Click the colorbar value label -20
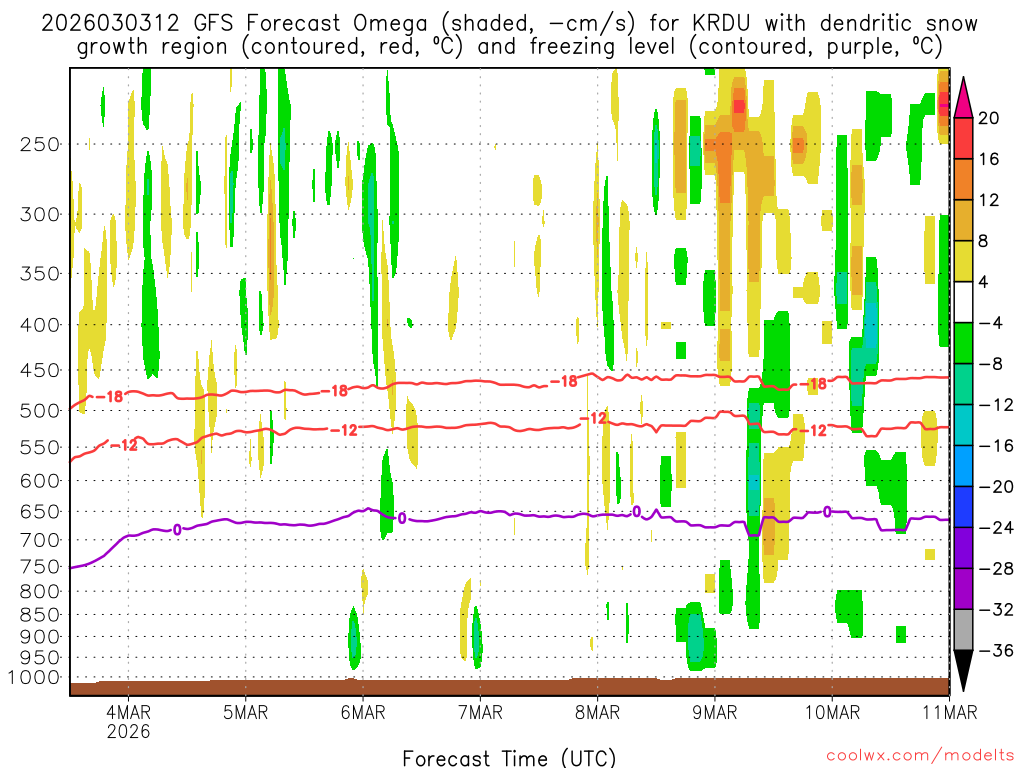The width and height of the screenshot is (1024, 768). pos(997,487)
